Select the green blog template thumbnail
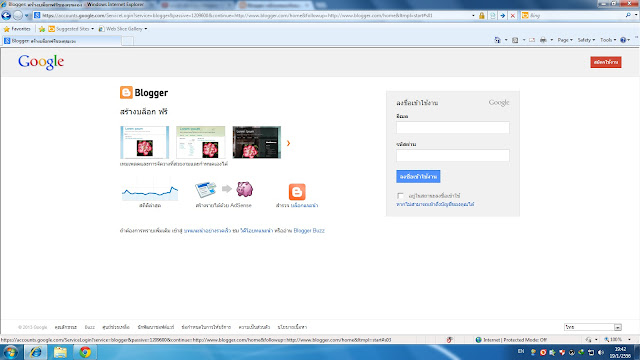640x360 pixels. tap(200, 142)
